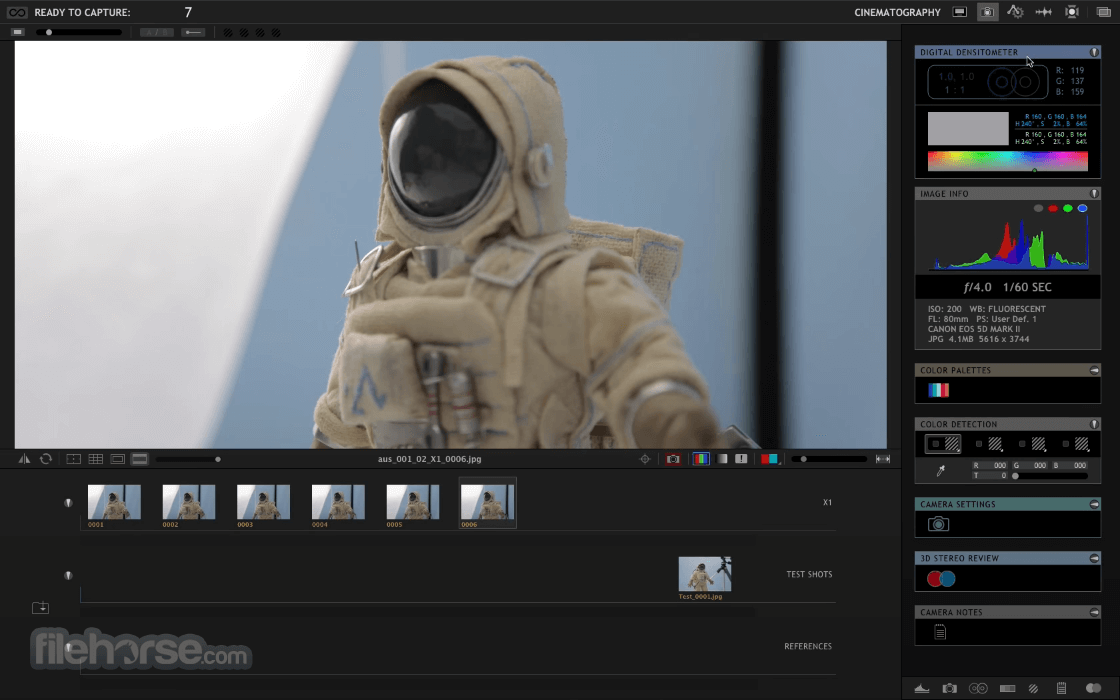Click the mirror flip image icon below viewer
The width and height of the screenshot is (1120, 700).
tap(24, 459)
